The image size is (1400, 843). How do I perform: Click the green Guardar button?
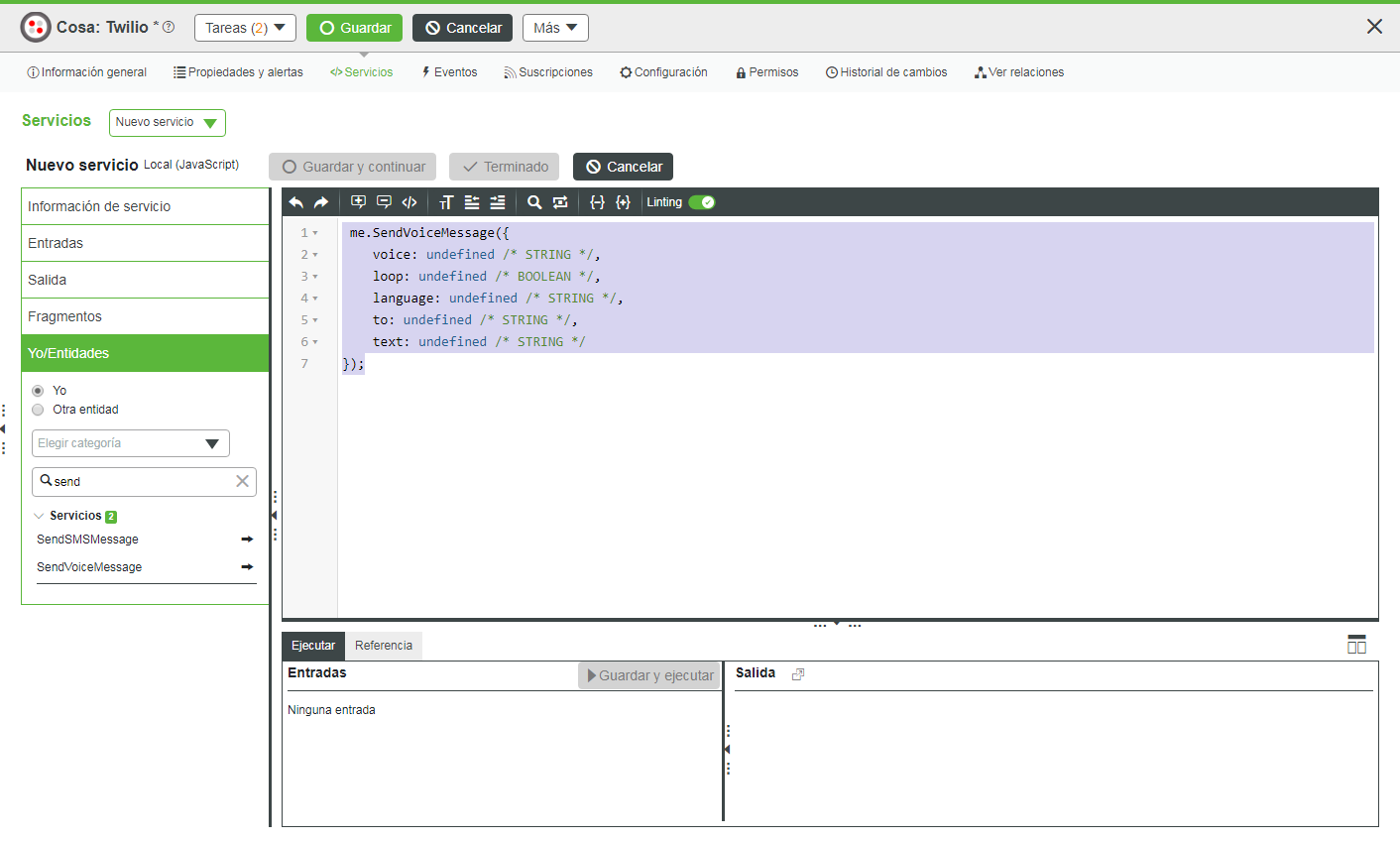354,28
